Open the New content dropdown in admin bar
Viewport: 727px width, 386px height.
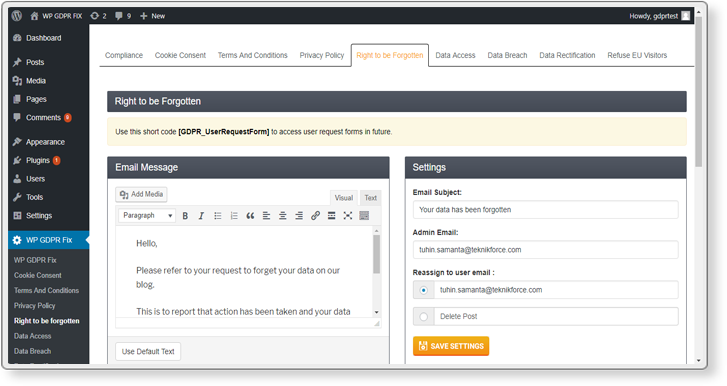[x=153, y=16]
